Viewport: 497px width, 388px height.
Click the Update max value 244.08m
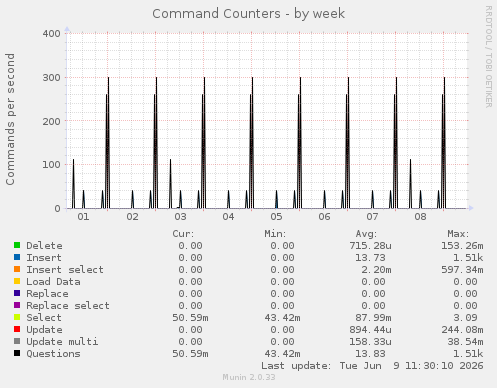[462, 330]
